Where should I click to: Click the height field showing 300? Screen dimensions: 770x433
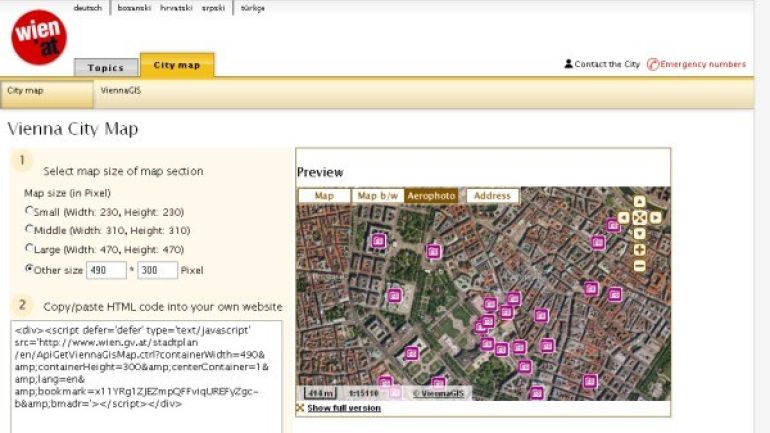[158, 271]
